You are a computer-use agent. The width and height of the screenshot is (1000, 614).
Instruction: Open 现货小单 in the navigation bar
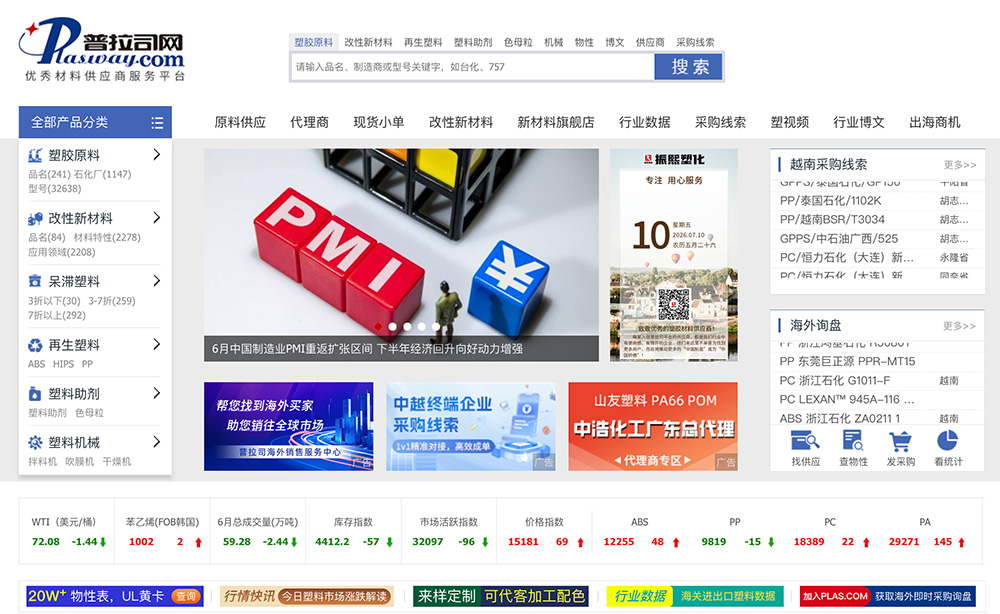(379, 122)
